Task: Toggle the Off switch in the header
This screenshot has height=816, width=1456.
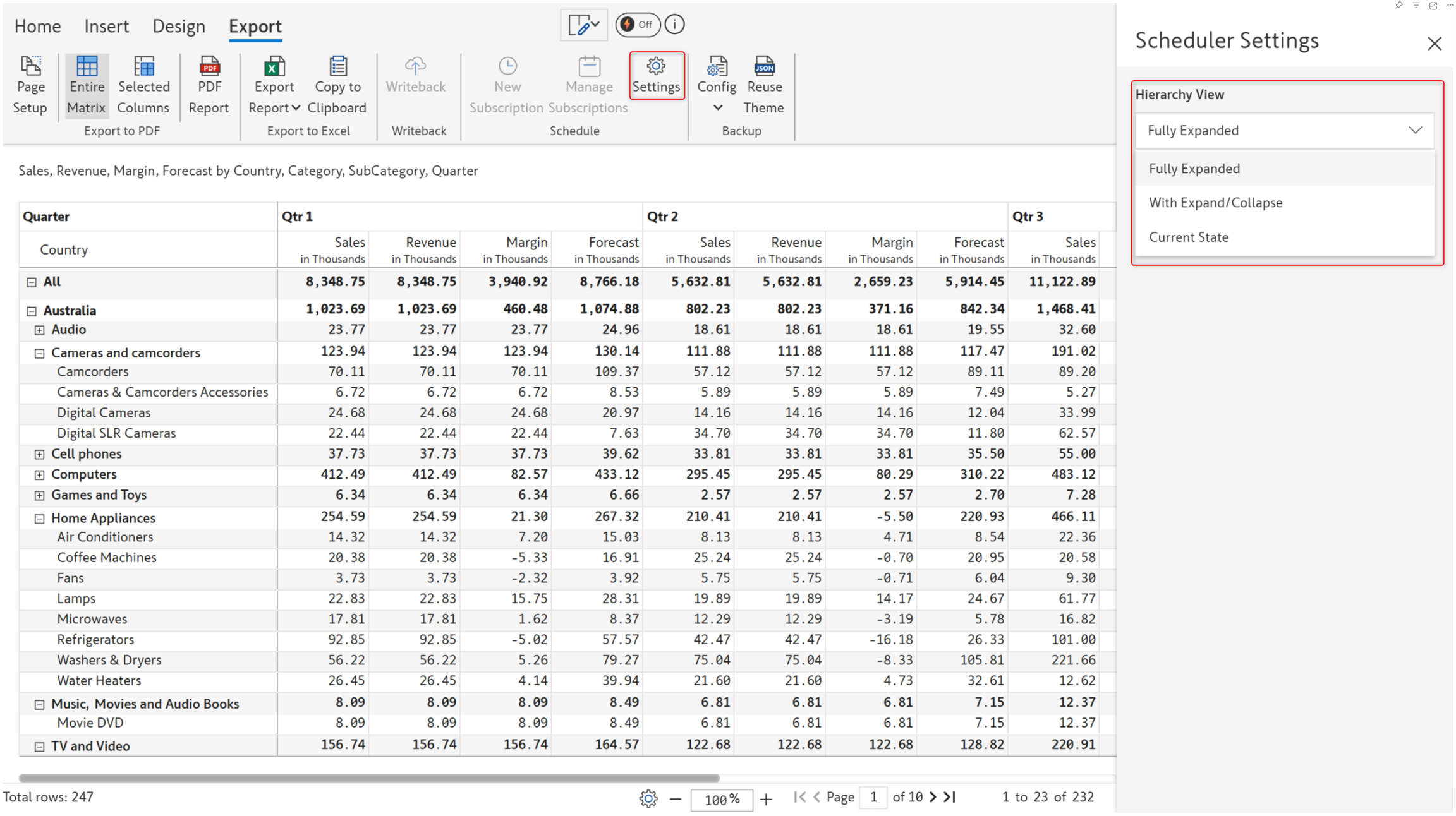Action: (637, 25)
